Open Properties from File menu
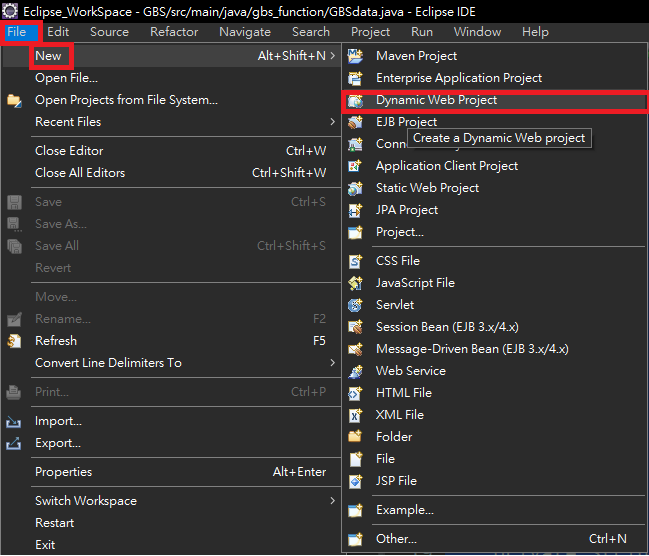This screenshot has width=649, height=556. point(171,472)
